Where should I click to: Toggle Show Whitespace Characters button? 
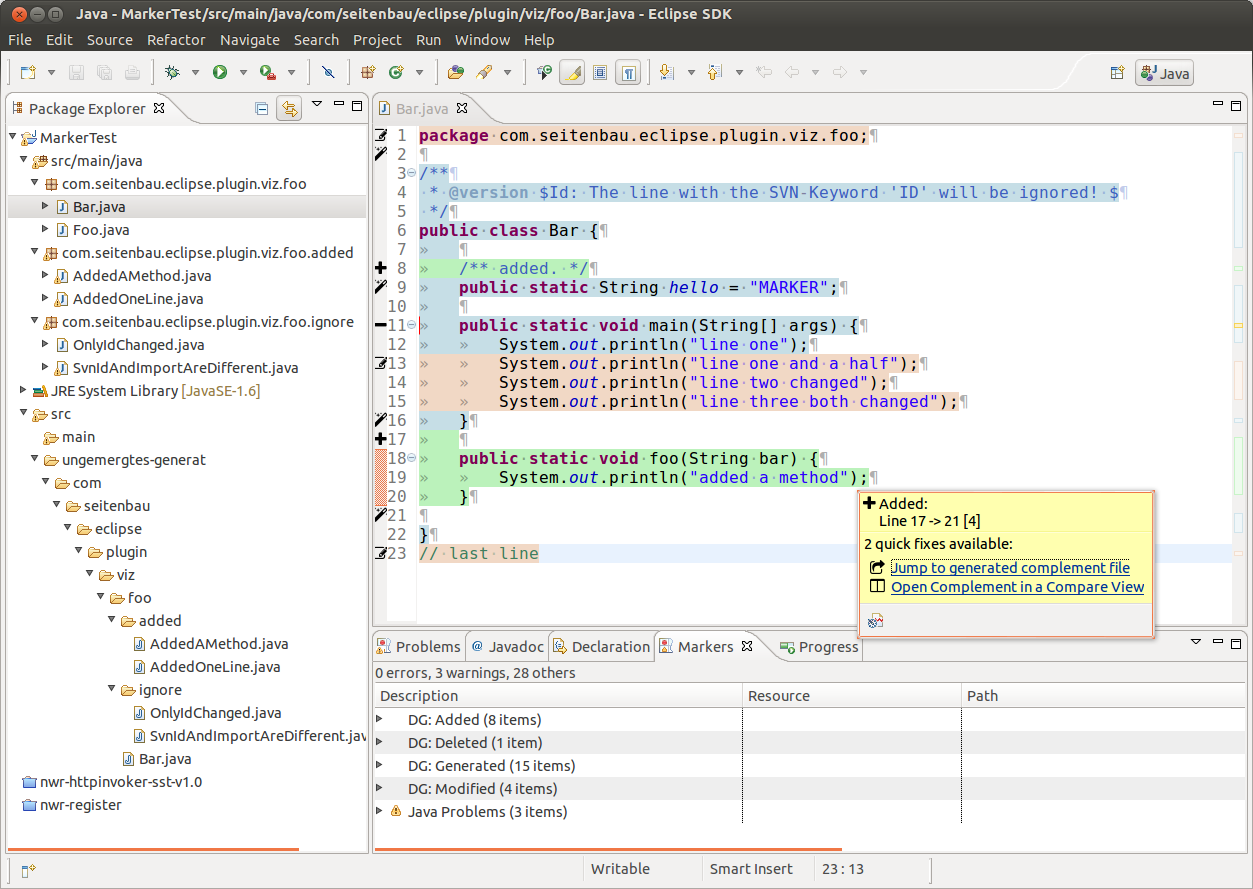[x=628, y=72]
